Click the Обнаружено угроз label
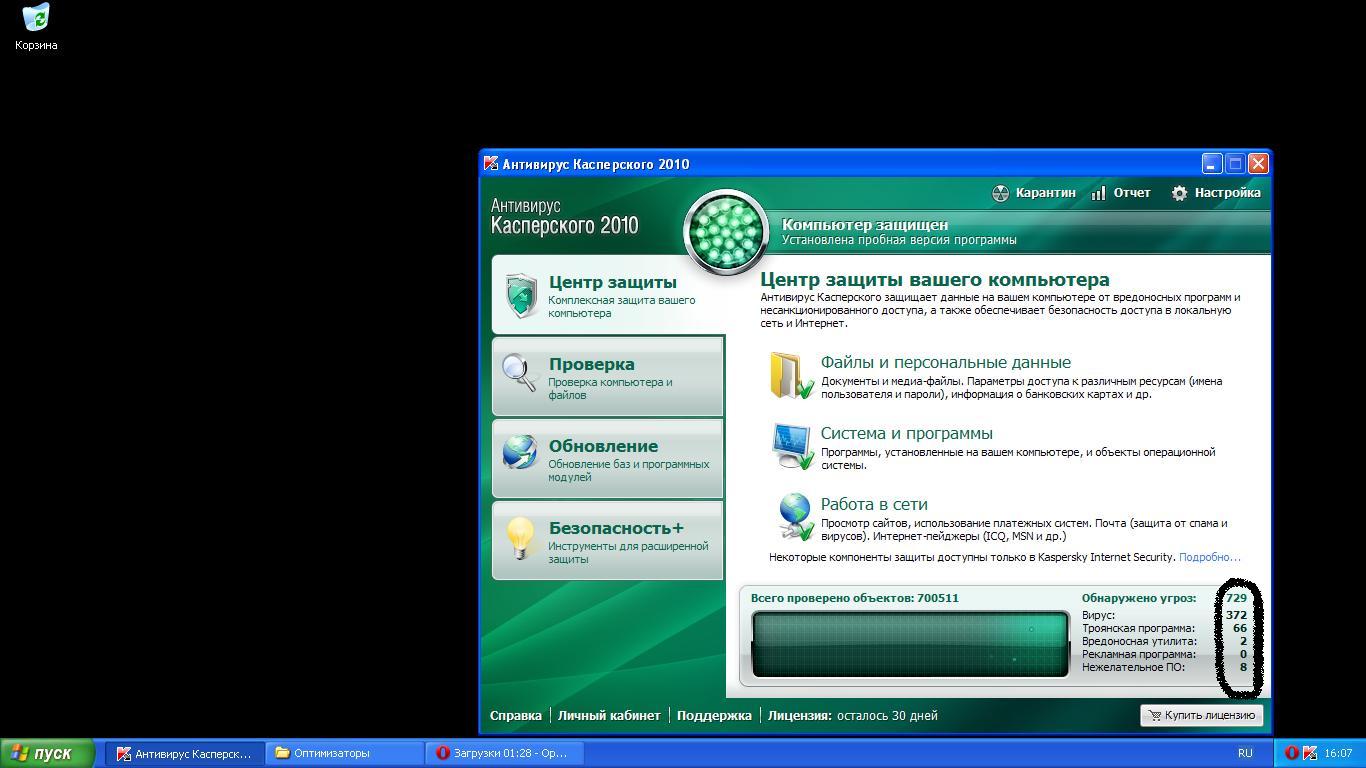Screen dimensions: 1366x768 (1138, 598)
